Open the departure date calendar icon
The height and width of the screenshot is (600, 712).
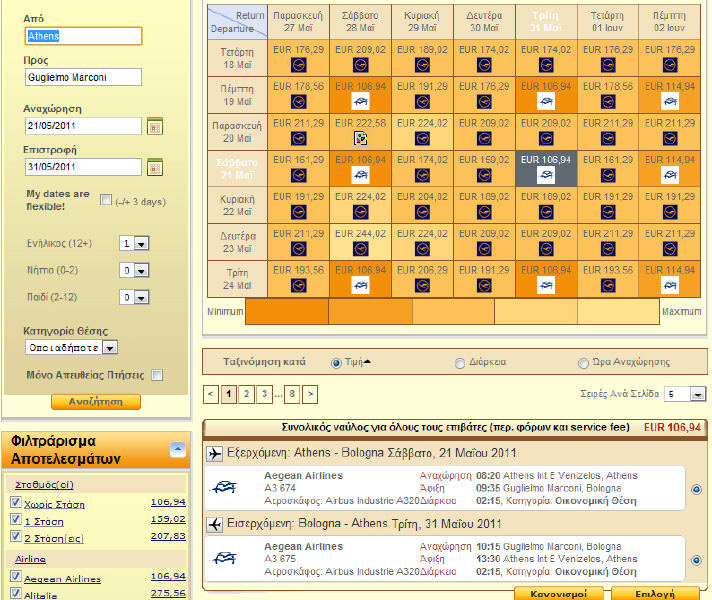click(x=155, y=126)
